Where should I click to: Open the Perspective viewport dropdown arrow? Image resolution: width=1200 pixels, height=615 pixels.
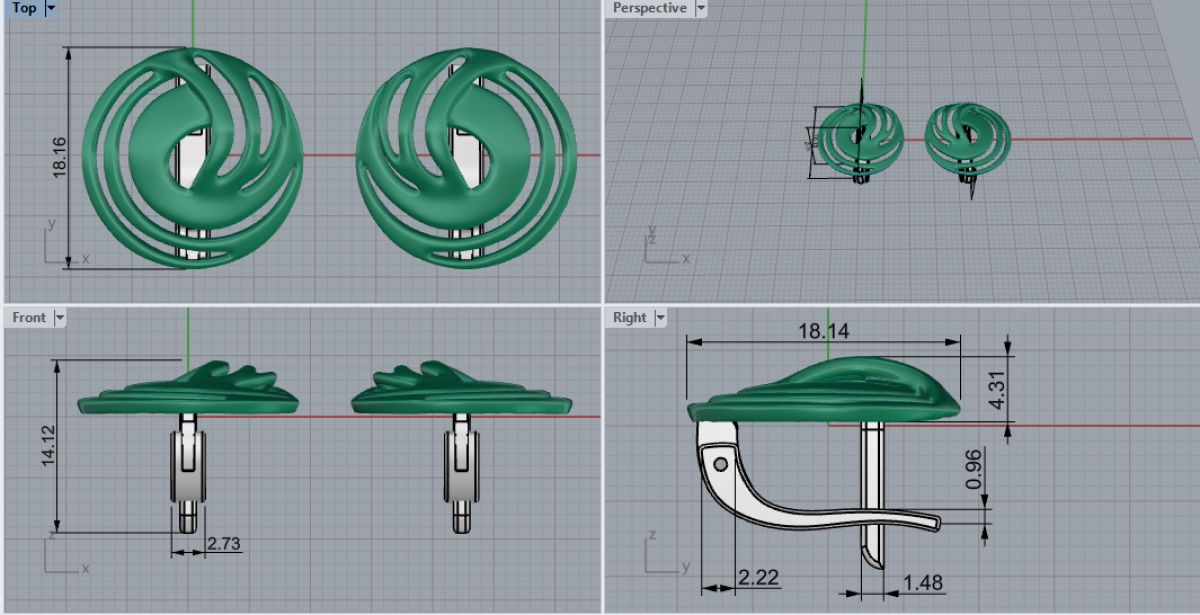[700, 8]
